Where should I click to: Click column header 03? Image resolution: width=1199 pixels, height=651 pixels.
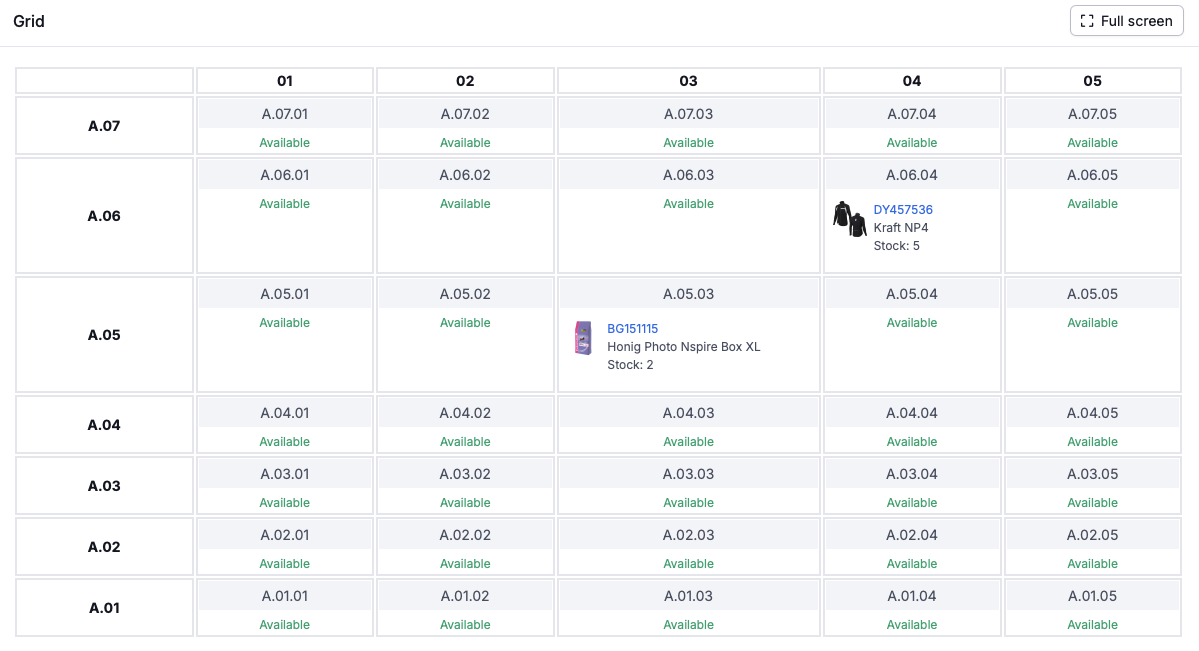pos(688,81)
